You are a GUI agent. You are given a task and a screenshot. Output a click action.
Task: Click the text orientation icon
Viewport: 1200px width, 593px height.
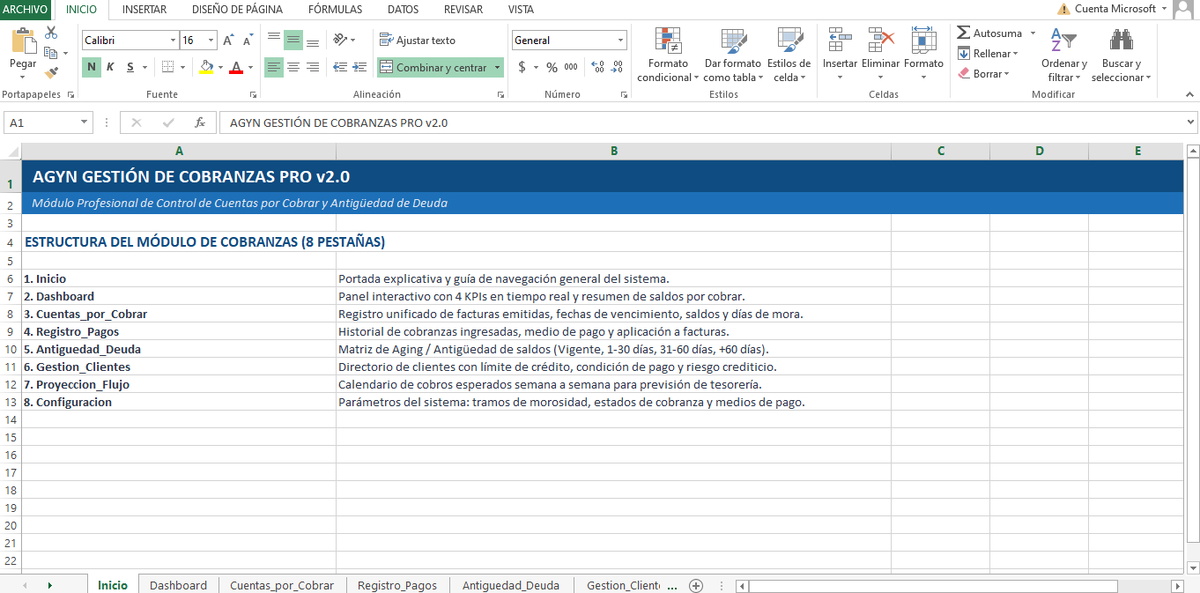pyautogui.click(x=341, y=40)
